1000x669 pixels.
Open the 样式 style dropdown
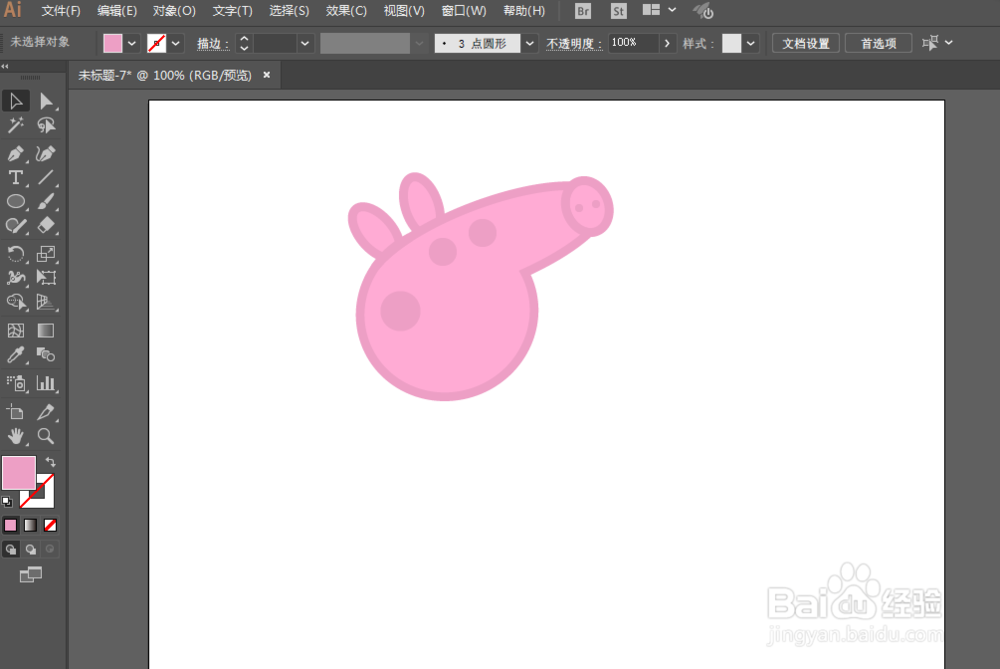pos(751,43)
